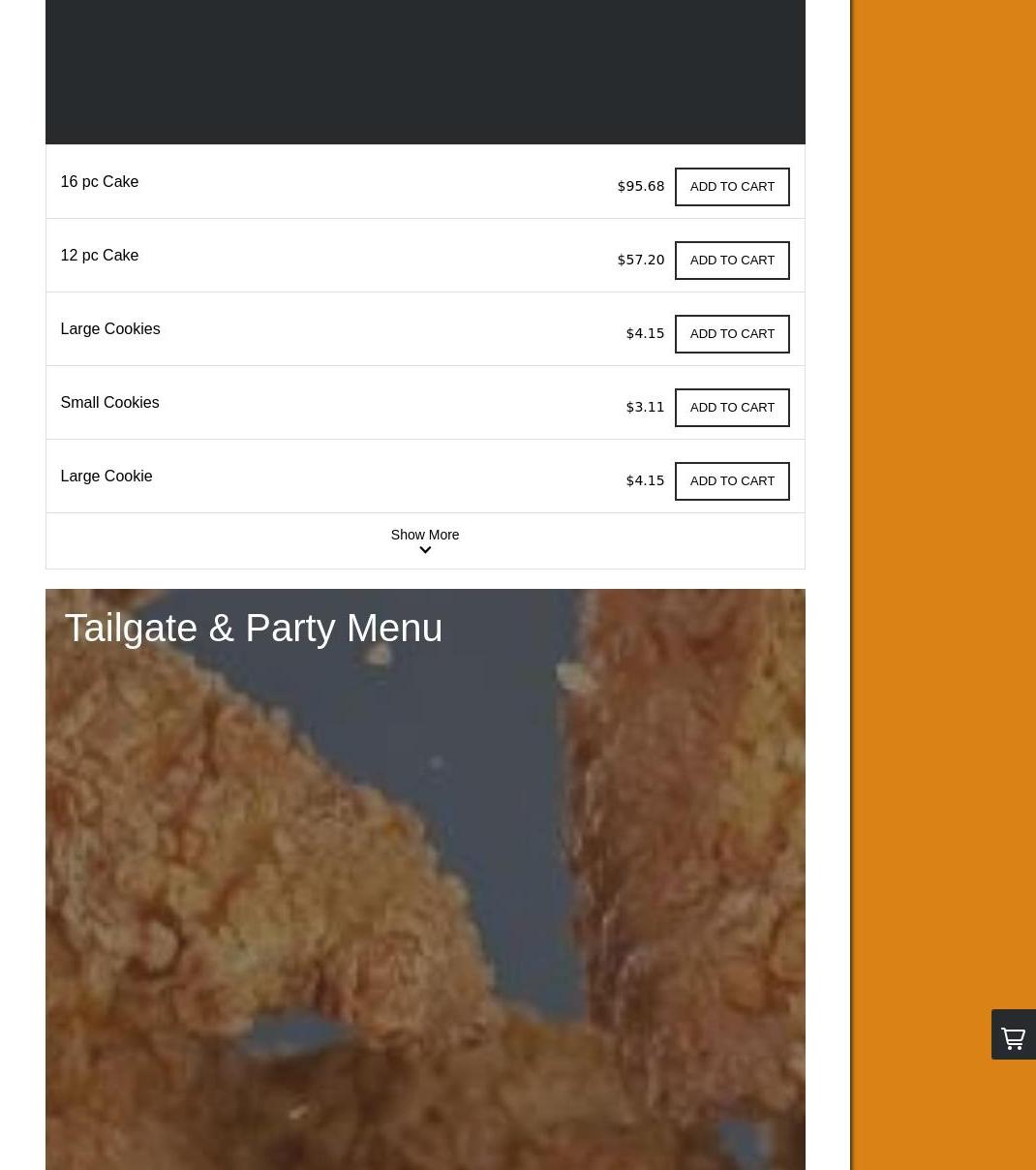
Task: Select the Small Cookies item name
Action: (x=109, y=402)
